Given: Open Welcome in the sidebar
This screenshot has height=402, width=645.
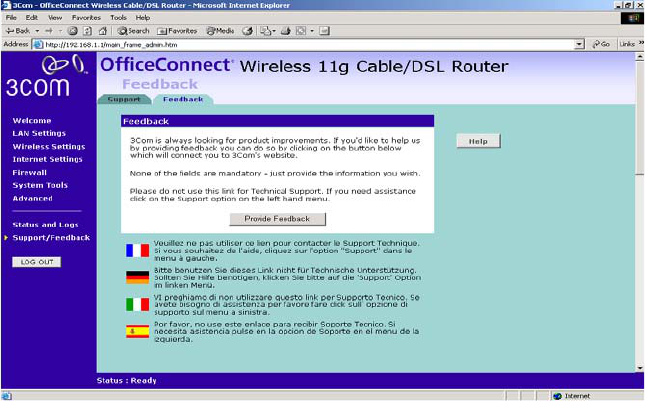Looking at the screenshot, I should coord(32,121).
